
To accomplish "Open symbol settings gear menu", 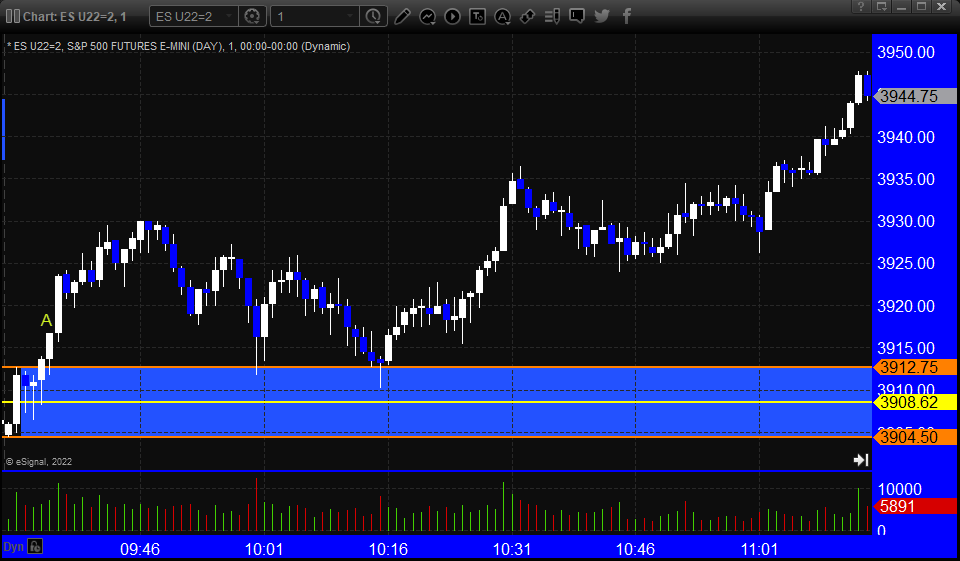I will coord(252,17).
